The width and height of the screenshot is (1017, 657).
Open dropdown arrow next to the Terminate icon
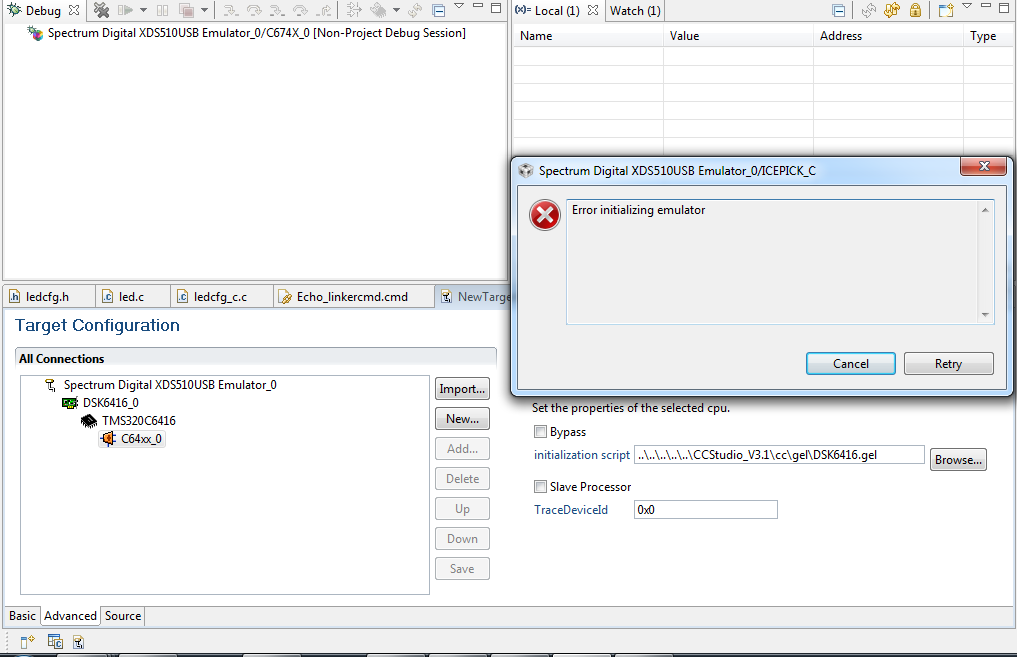pyautogui.click(x=204, y=10)
